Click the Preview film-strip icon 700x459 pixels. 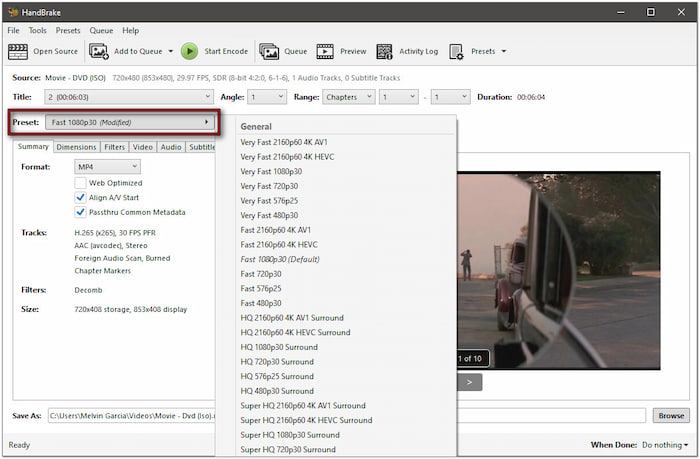point(325,51)
